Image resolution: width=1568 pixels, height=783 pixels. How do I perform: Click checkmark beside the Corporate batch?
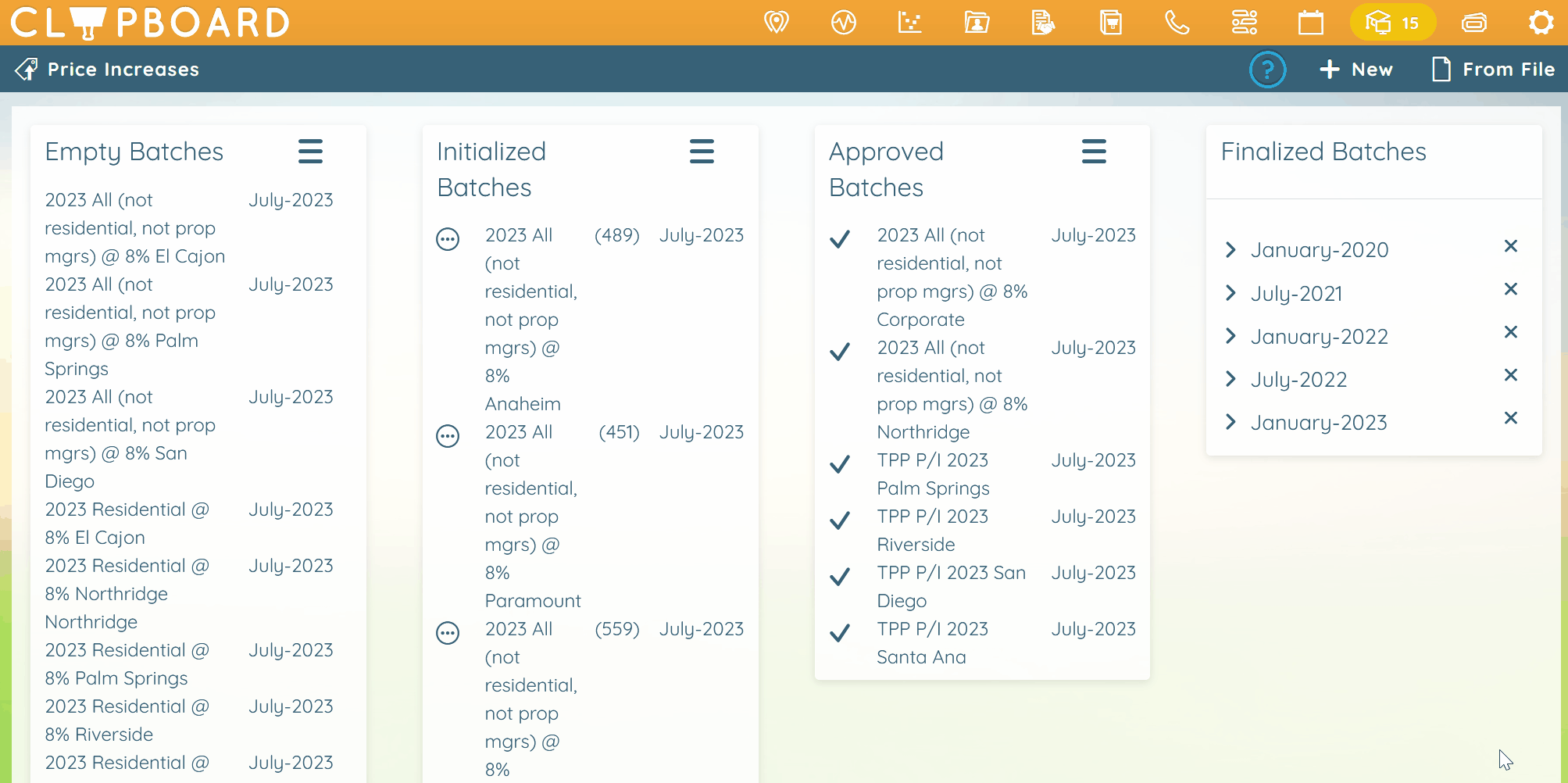point(840,239)
